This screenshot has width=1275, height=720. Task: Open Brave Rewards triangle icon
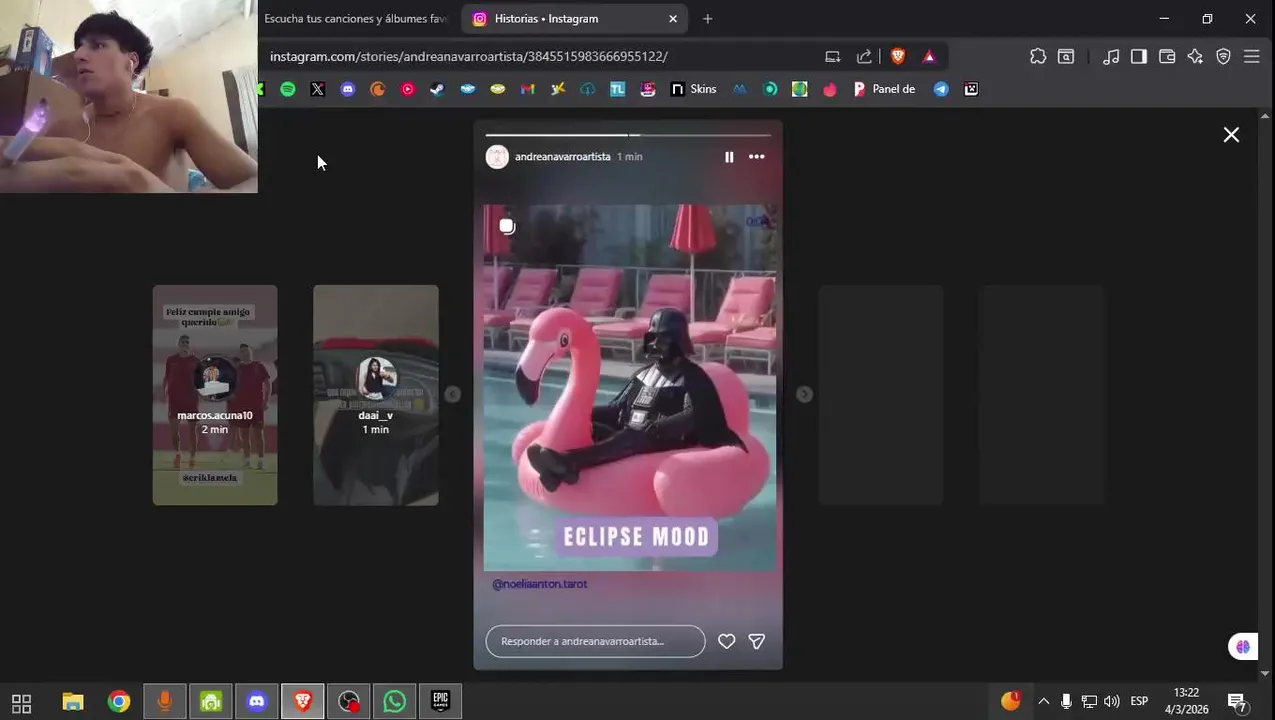929,57
